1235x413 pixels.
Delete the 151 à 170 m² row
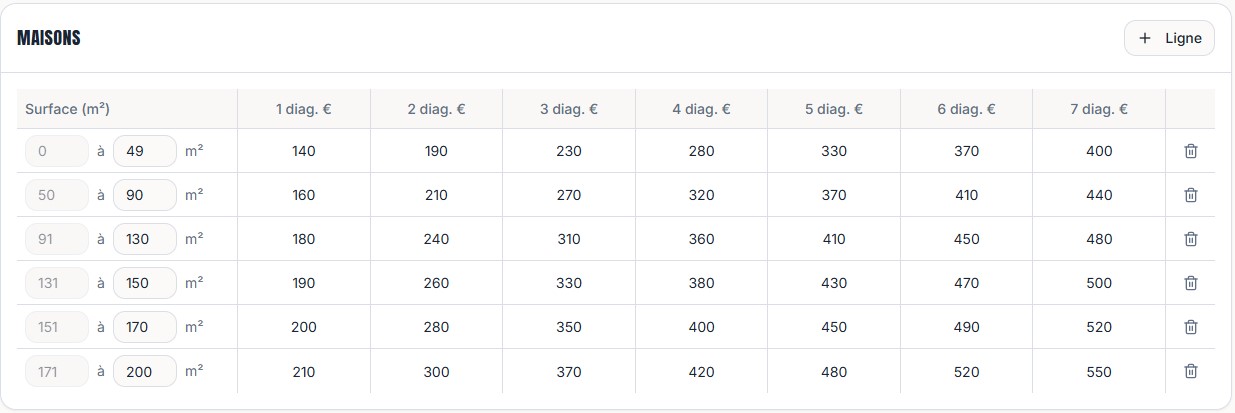(x=1190, y=327)
